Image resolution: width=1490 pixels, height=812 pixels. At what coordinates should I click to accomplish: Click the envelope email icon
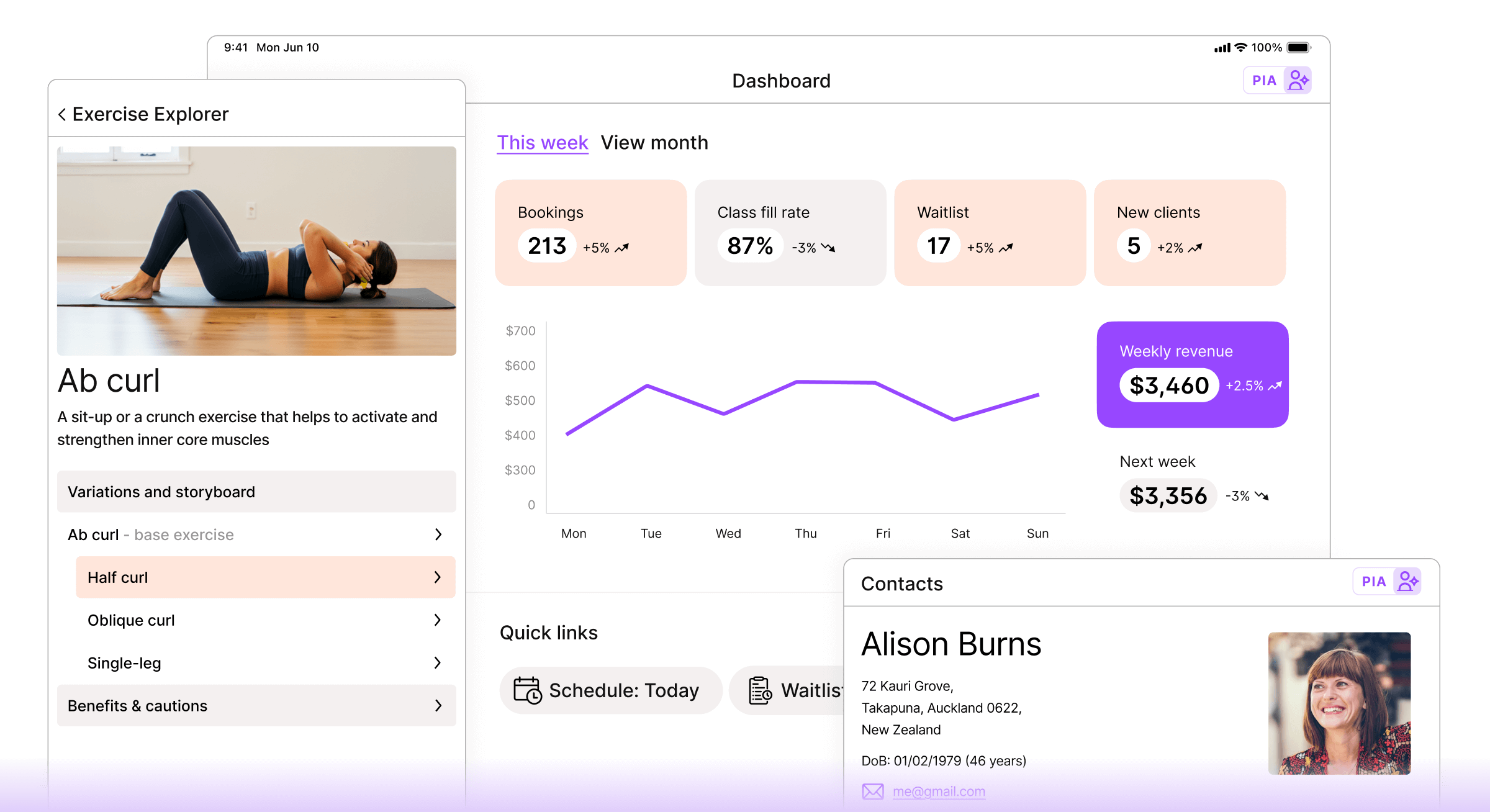click(x=873, y=792)
